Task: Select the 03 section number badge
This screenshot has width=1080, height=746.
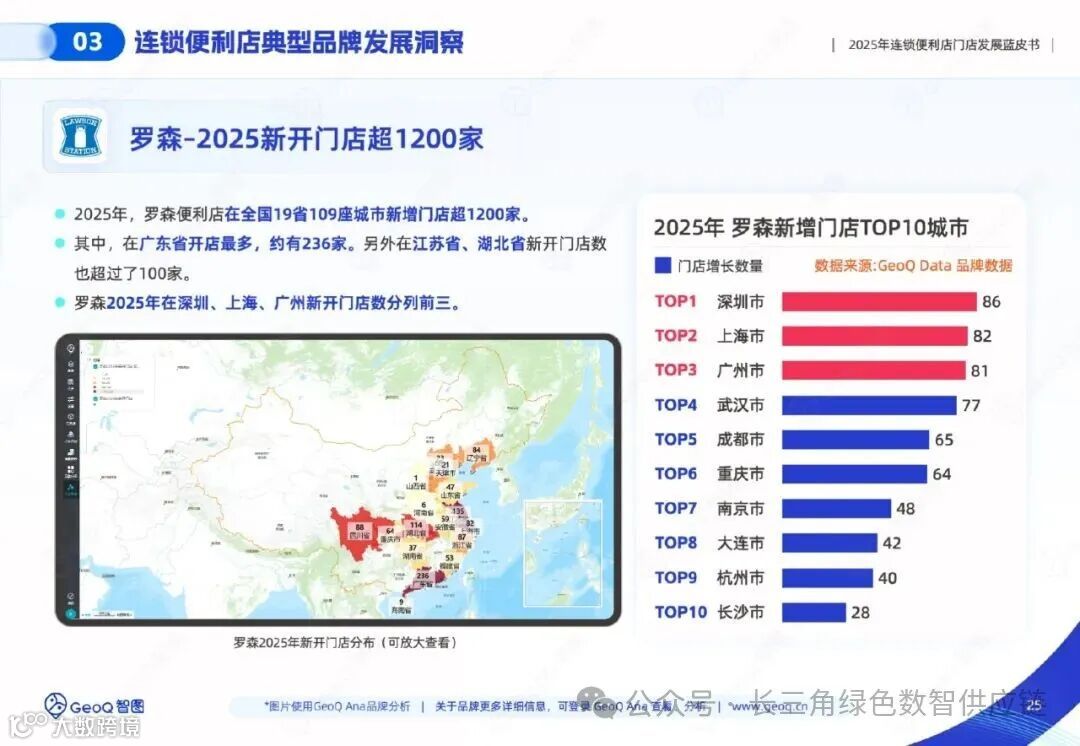Action: click(x=87, y=41)
